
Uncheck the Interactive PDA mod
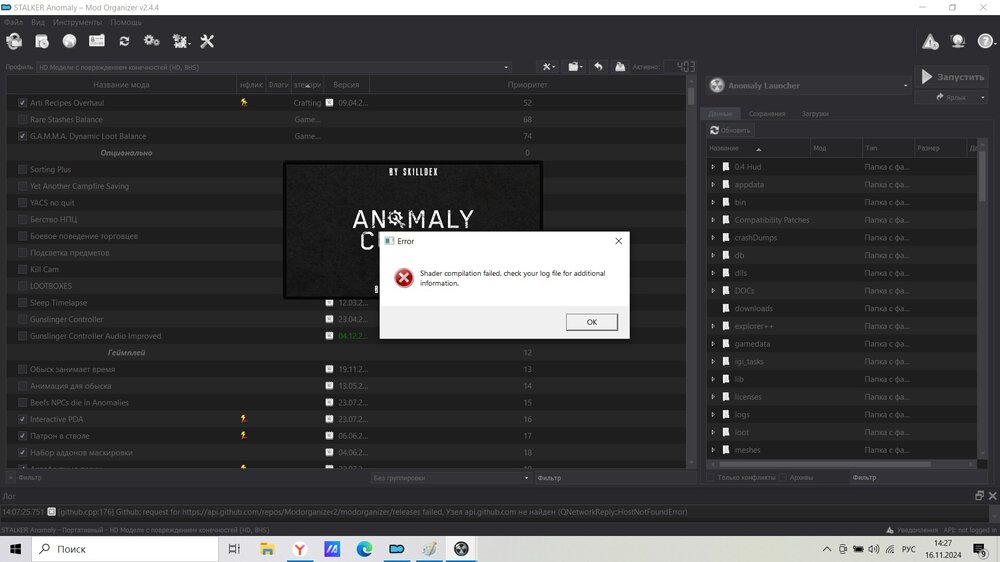[22, 419]
